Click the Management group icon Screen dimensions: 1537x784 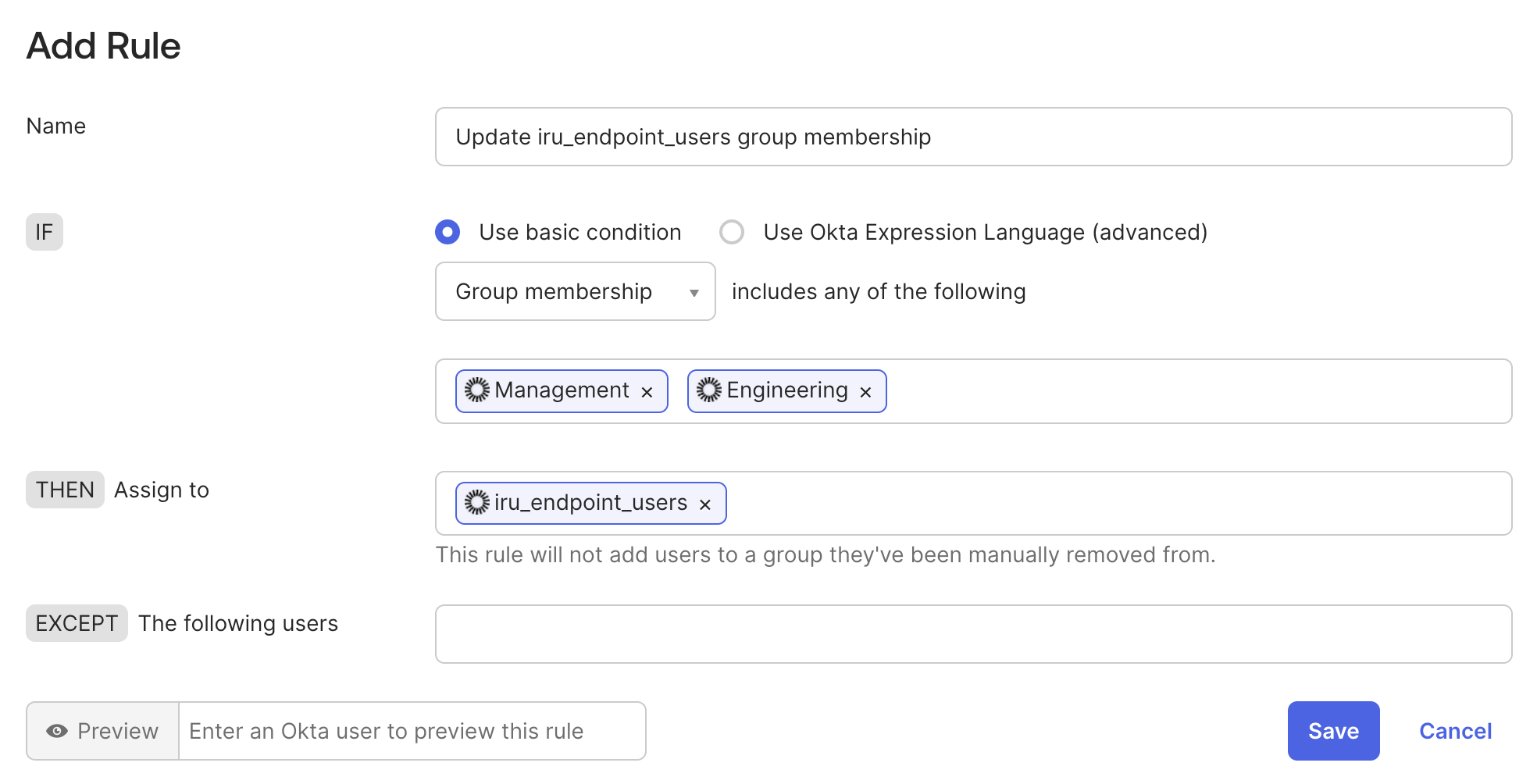tap(477, 390)
